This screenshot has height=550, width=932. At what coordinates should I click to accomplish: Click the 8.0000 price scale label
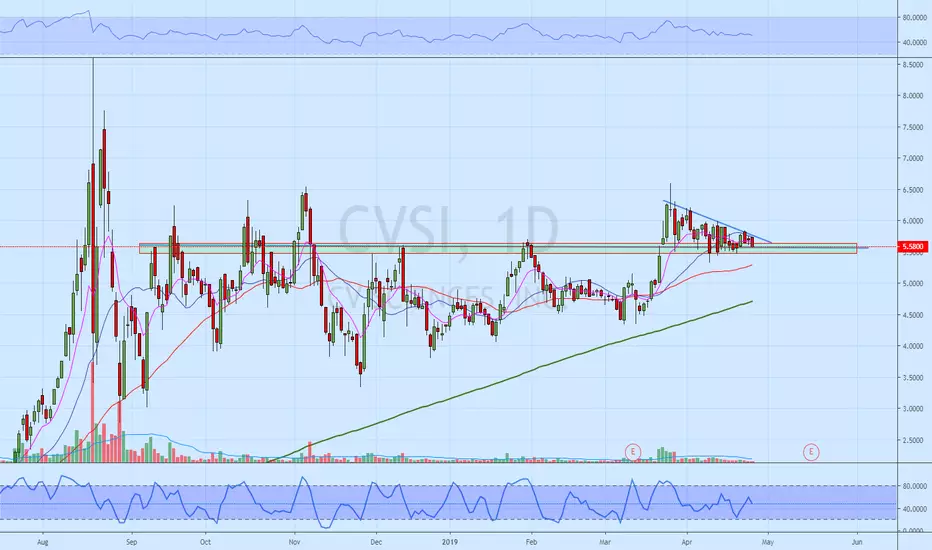pos(912,95)
